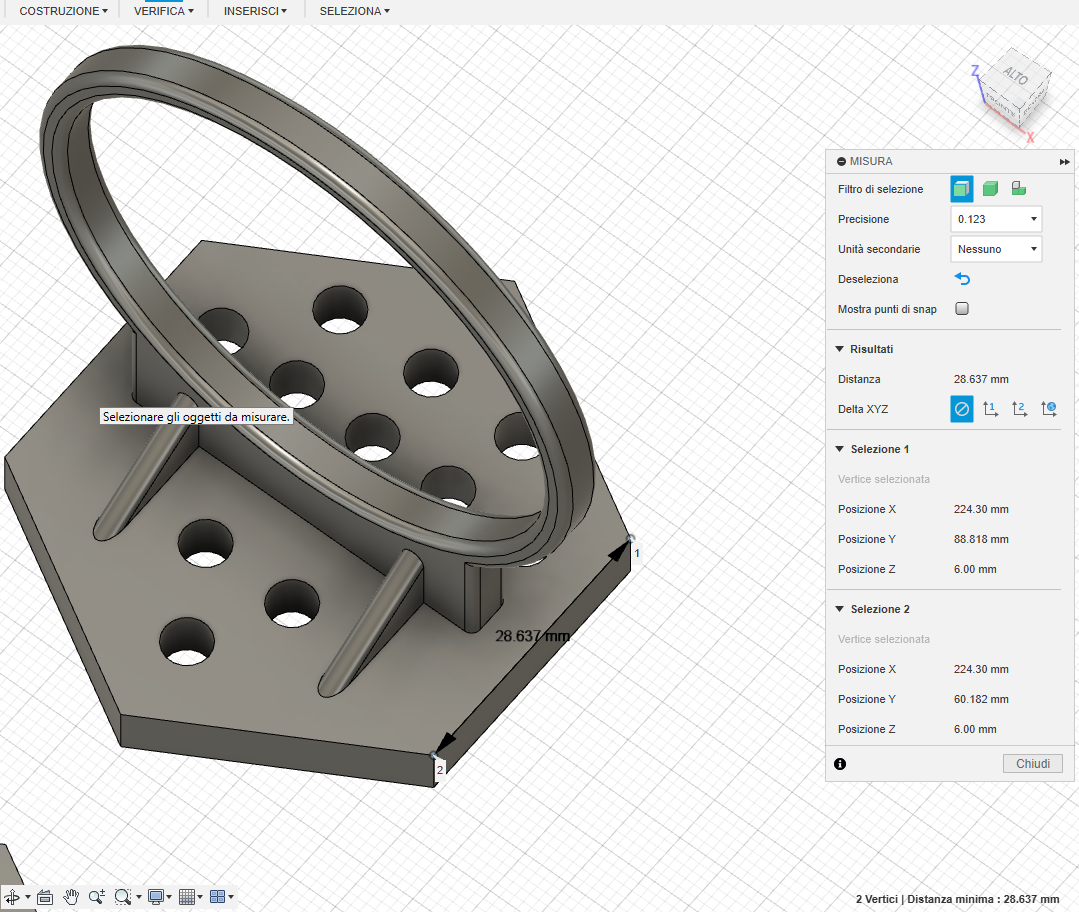1079x912 pixels.
Task: Select the Orbit tool in bottom toolbar
Action: click(12, 896)
